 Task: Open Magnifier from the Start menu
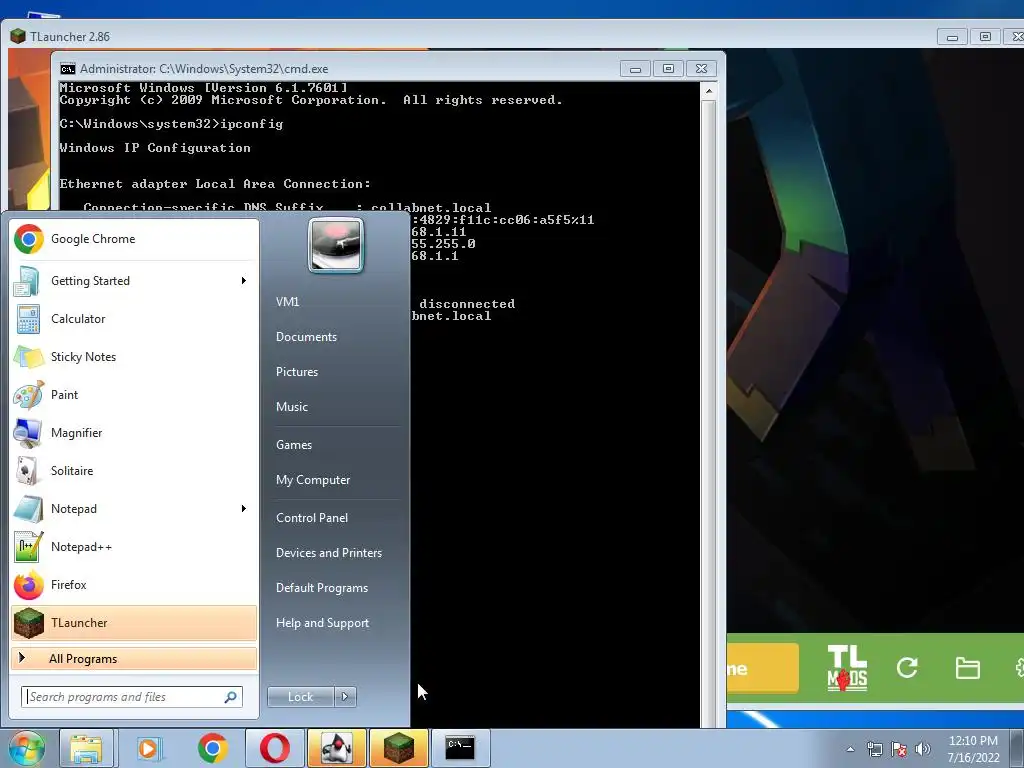(134, 432)
